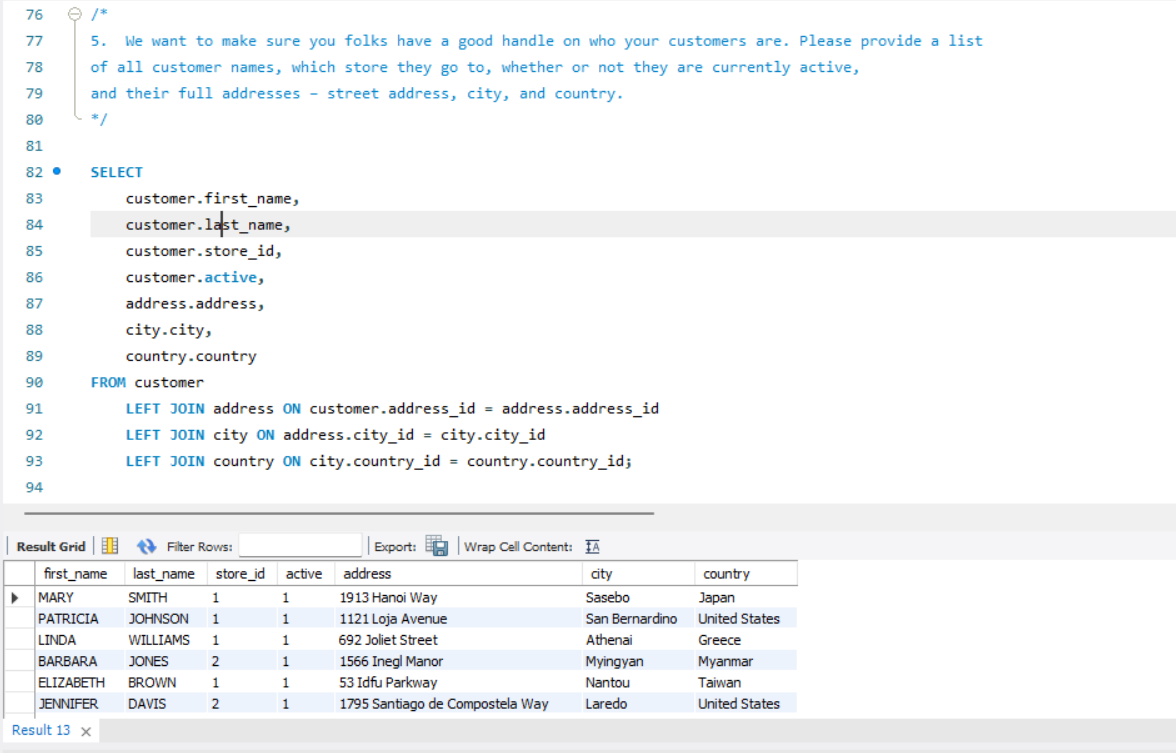
Task: Click the editor horizontal scrollbar
Action: pyautogui.click(x=339, y=514)
